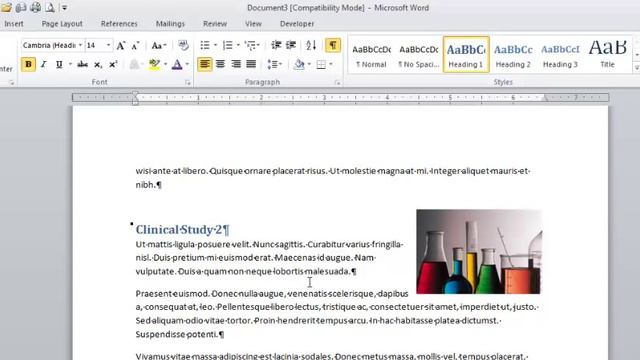The height and width of the screenshot is (360, 640).
Task: Open the bullets style dropdown arrow
Action: pos(215,45)
